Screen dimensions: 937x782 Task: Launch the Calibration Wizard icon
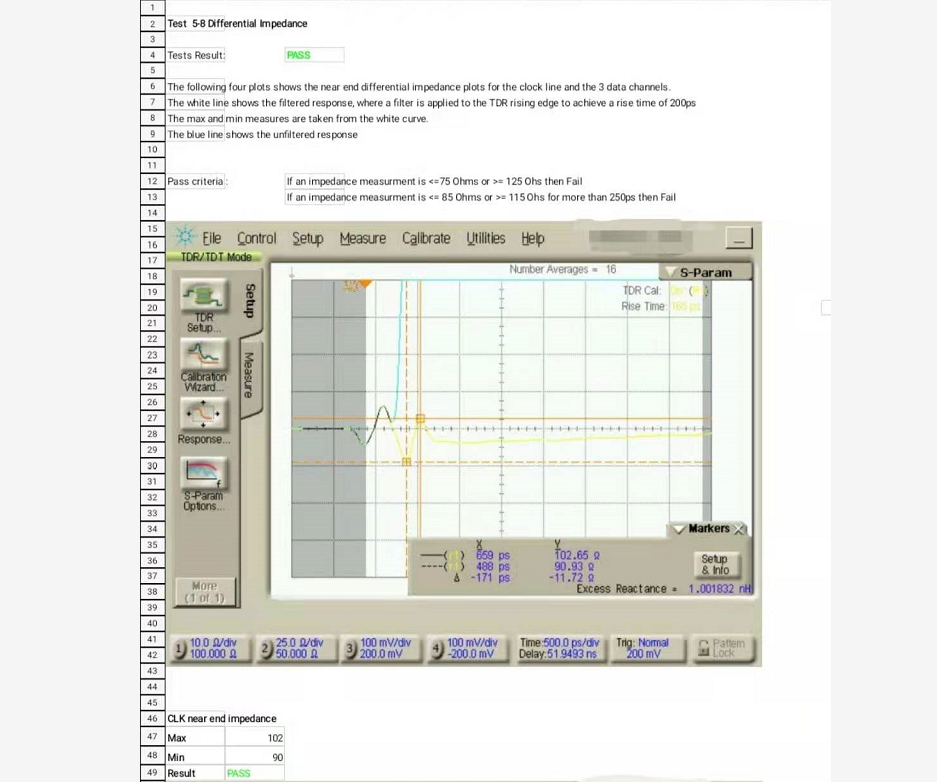[x=203, y=356]
